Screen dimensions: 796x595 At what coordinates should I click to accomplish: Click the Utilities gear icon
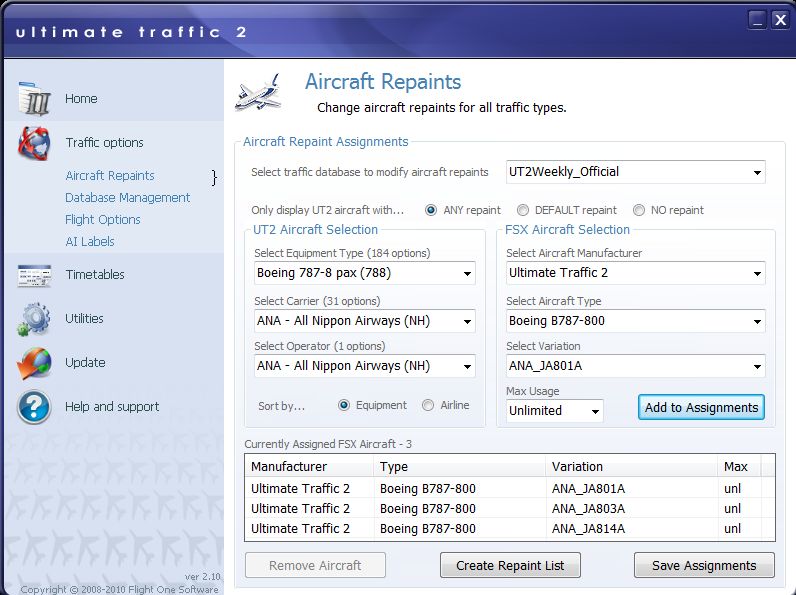click(34, 319)
